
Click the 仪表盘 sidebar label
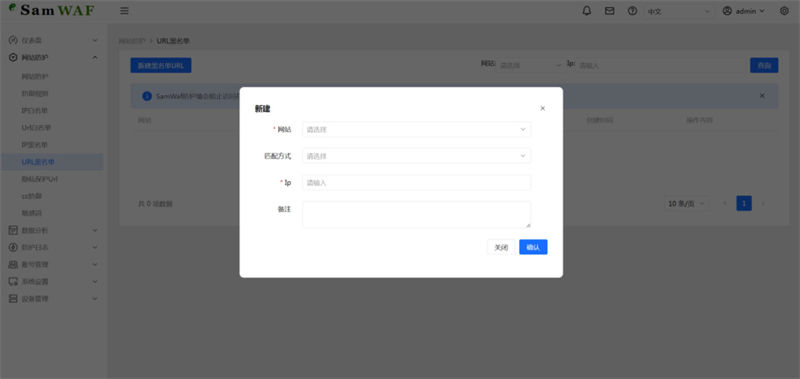(31, 40)
